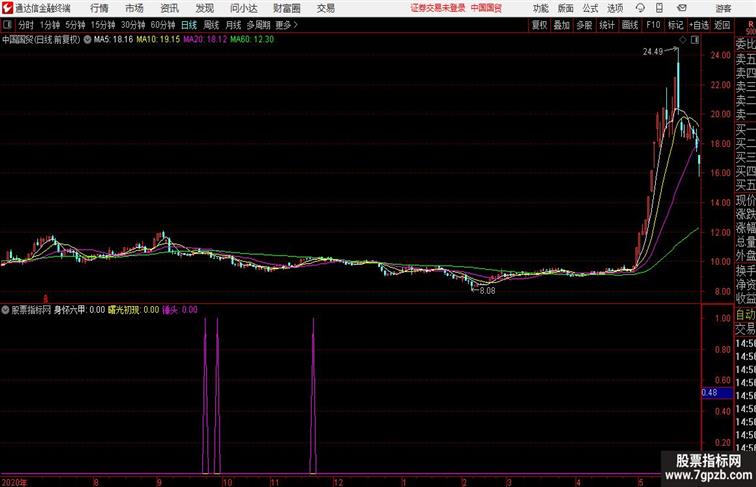The image size is (756, 487).
Task: Click the 8.08 low price label
Action: [487, 291]
